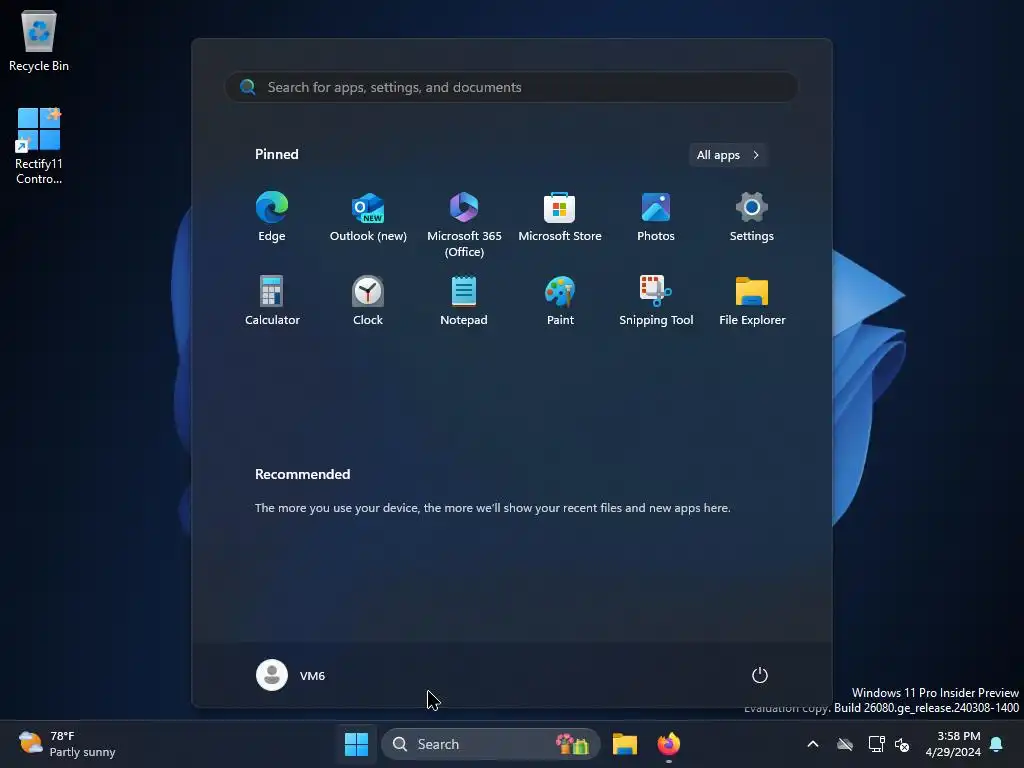Screen dimensions: 1024x768
Task: Open the Edge pinned app
Action: click(272, 217)
